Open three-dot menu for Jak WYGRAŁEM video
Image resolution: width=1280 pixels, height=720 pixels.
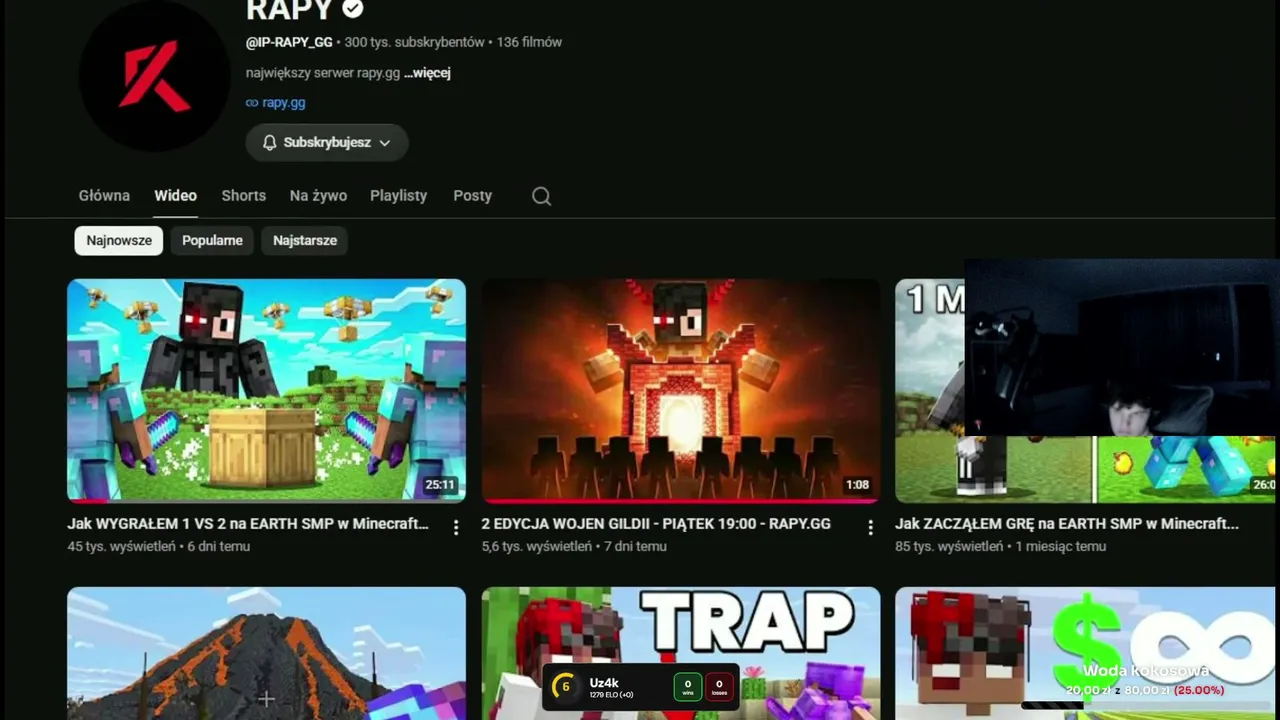pos(456,527)
